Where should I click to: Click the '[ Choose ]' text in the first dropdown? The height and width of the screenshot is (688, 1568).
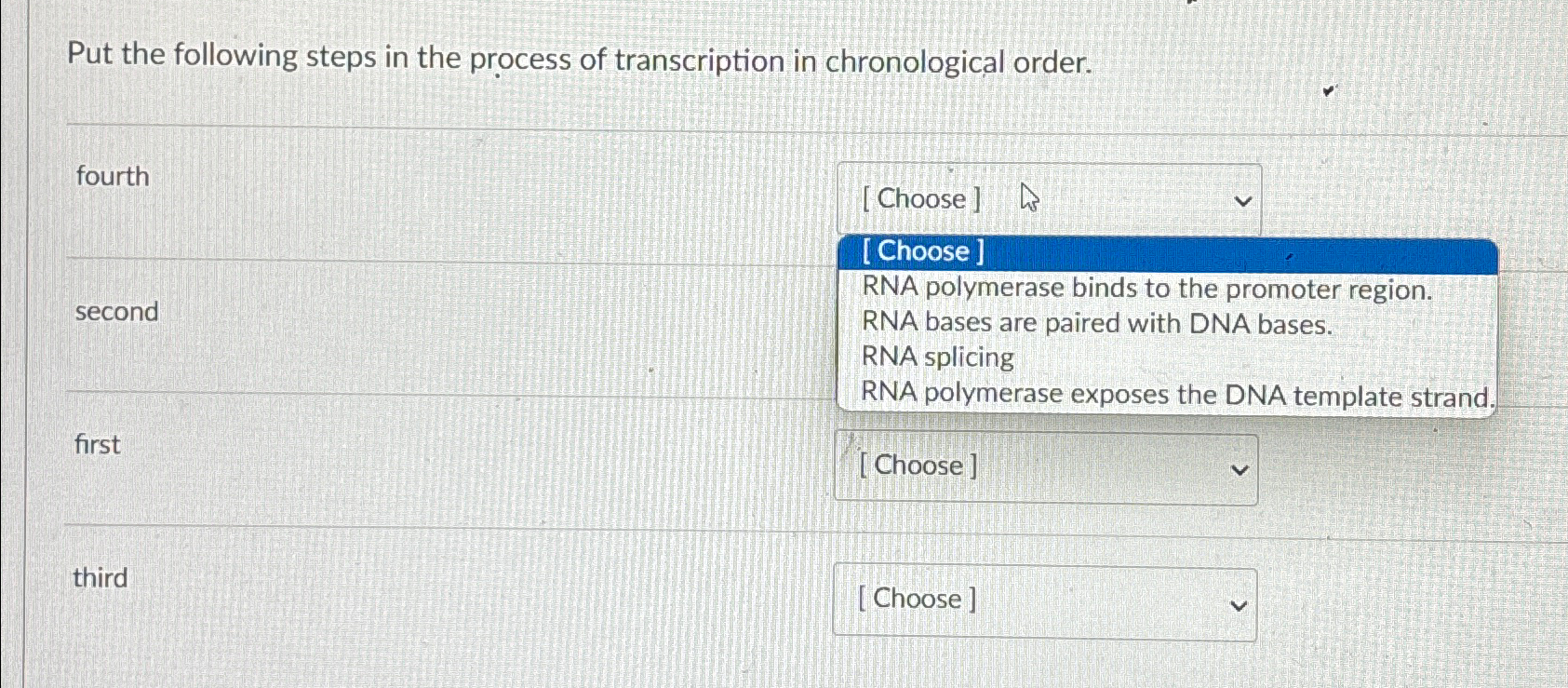pyautogui.click(x=918, y=465)
